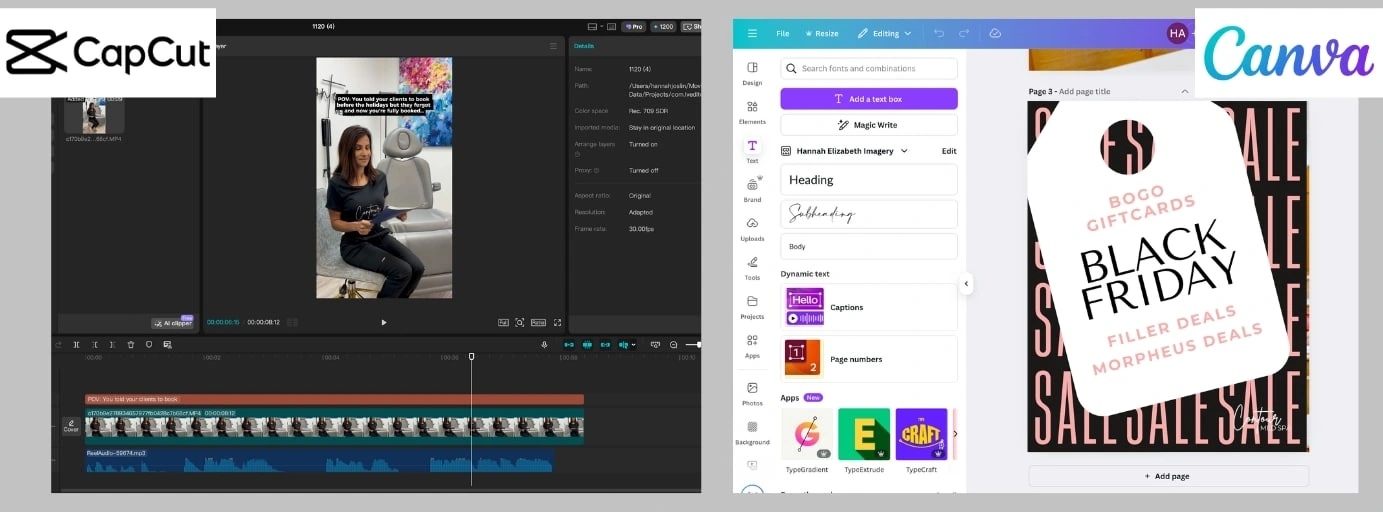
Task: Open the Resize menu in Canva
Action: [x=822, y=33]
